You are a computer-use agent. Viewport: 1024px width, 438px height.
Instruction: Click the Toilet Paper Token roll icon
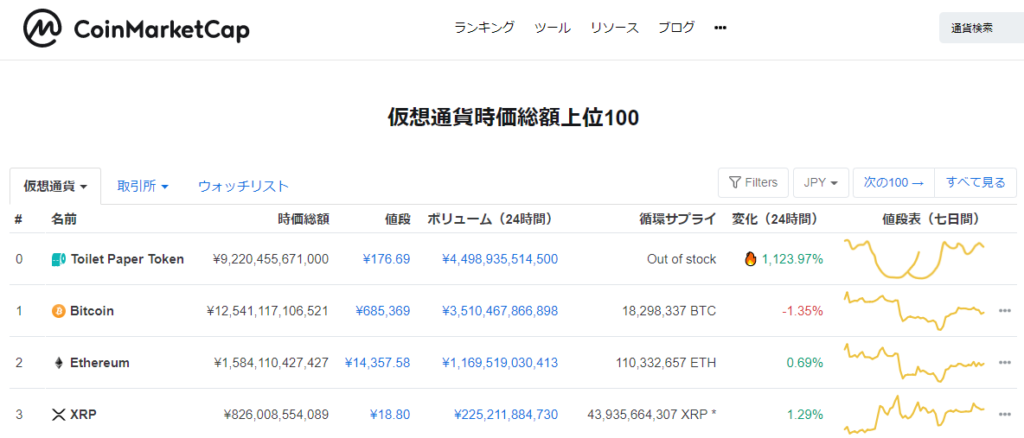pyautogui.click(x=59, y=260)
